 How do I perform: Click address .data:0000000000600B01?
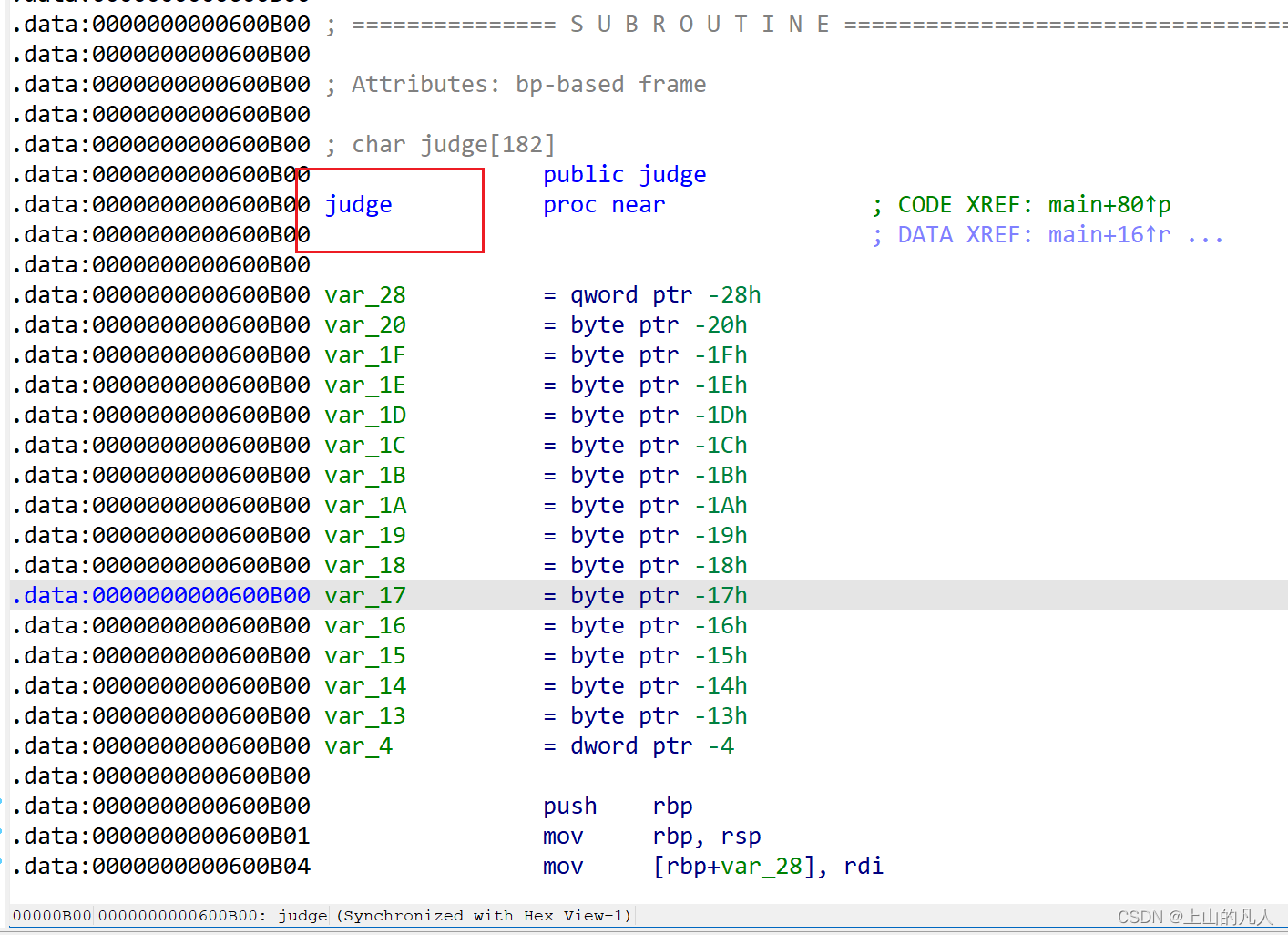click(x=161, y=837)
